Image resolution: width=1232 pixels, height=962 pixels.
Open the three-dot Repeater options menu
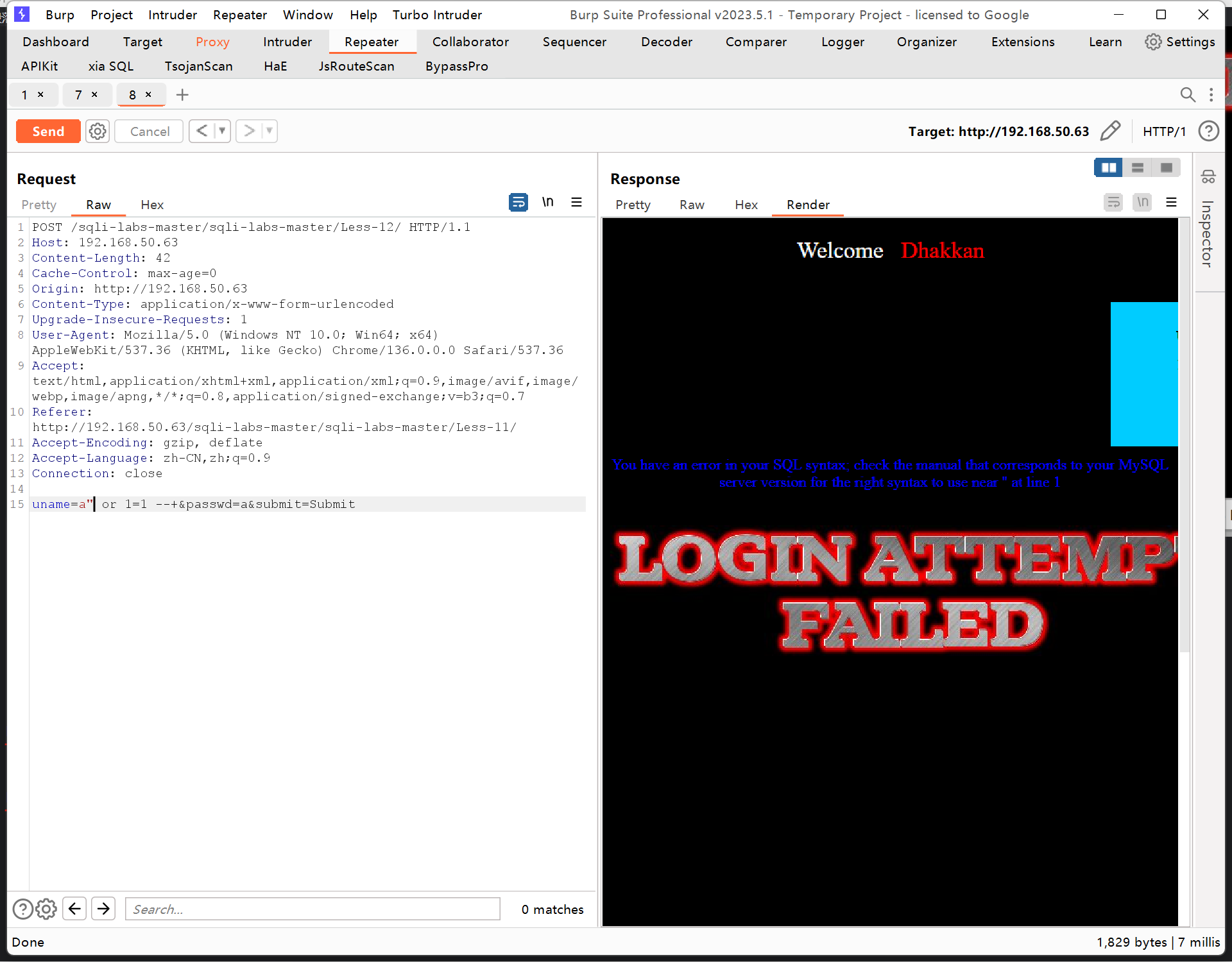[x=1211, y=95]
